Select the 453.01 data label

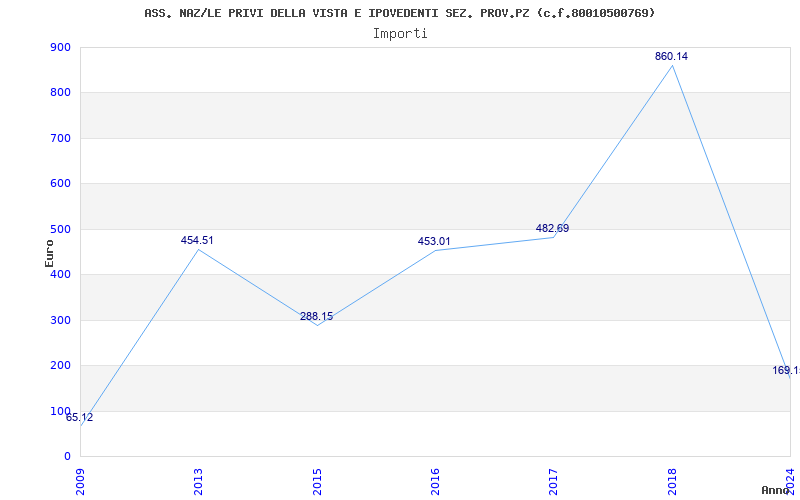pyautogui.click(x=434, y=241)
